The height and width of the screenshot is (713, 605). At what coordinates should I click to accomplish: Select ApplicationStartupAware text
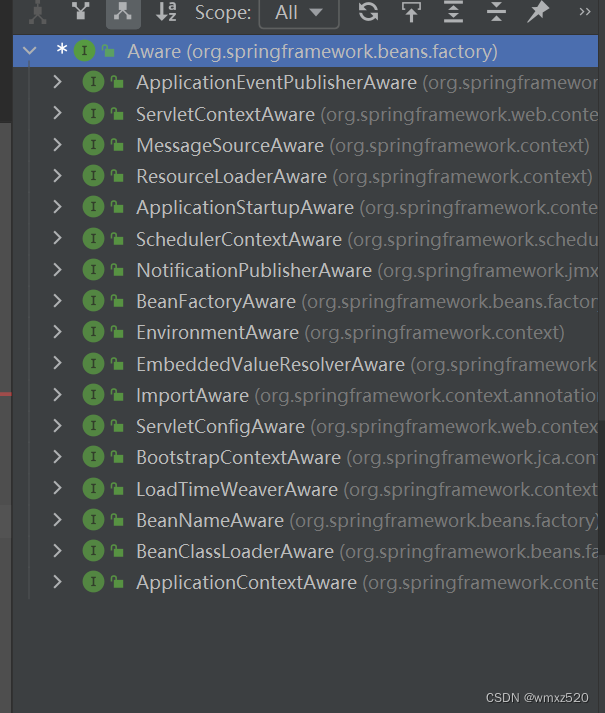click(x=245, y=208)
